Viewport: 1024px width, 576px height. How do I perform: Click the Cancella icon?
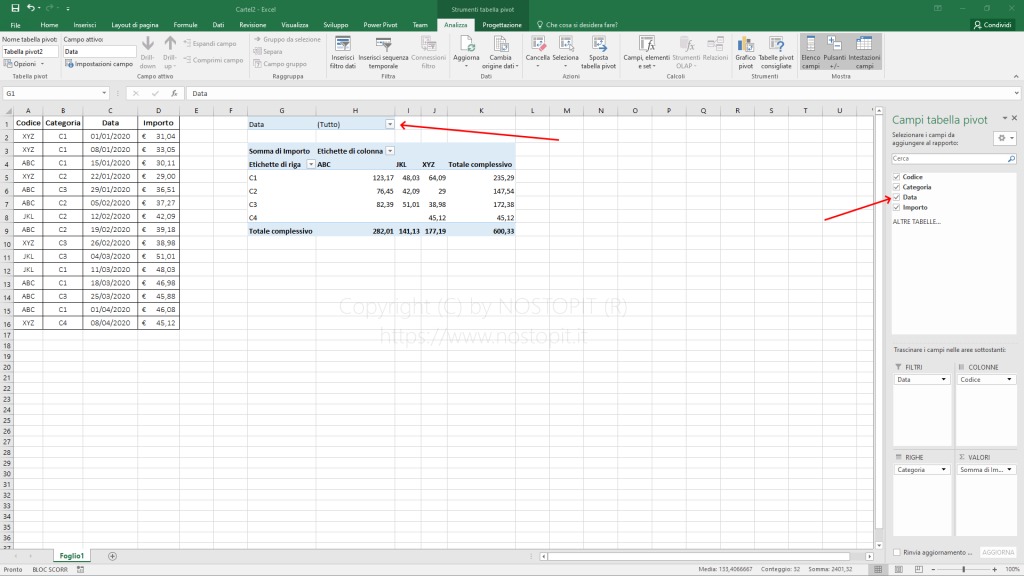538,44
